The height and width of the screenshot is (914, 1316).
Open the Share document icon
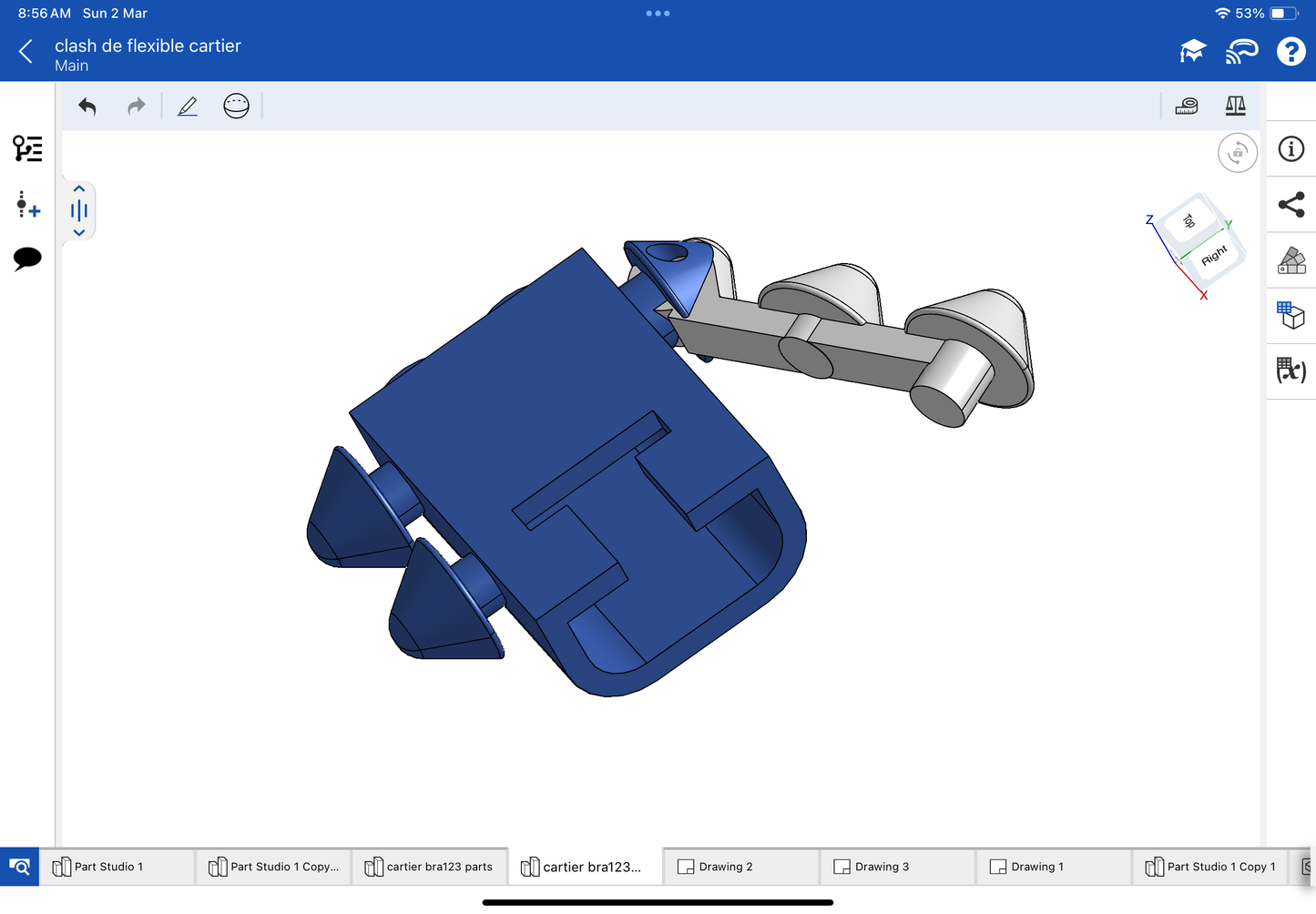(1291, 205)
